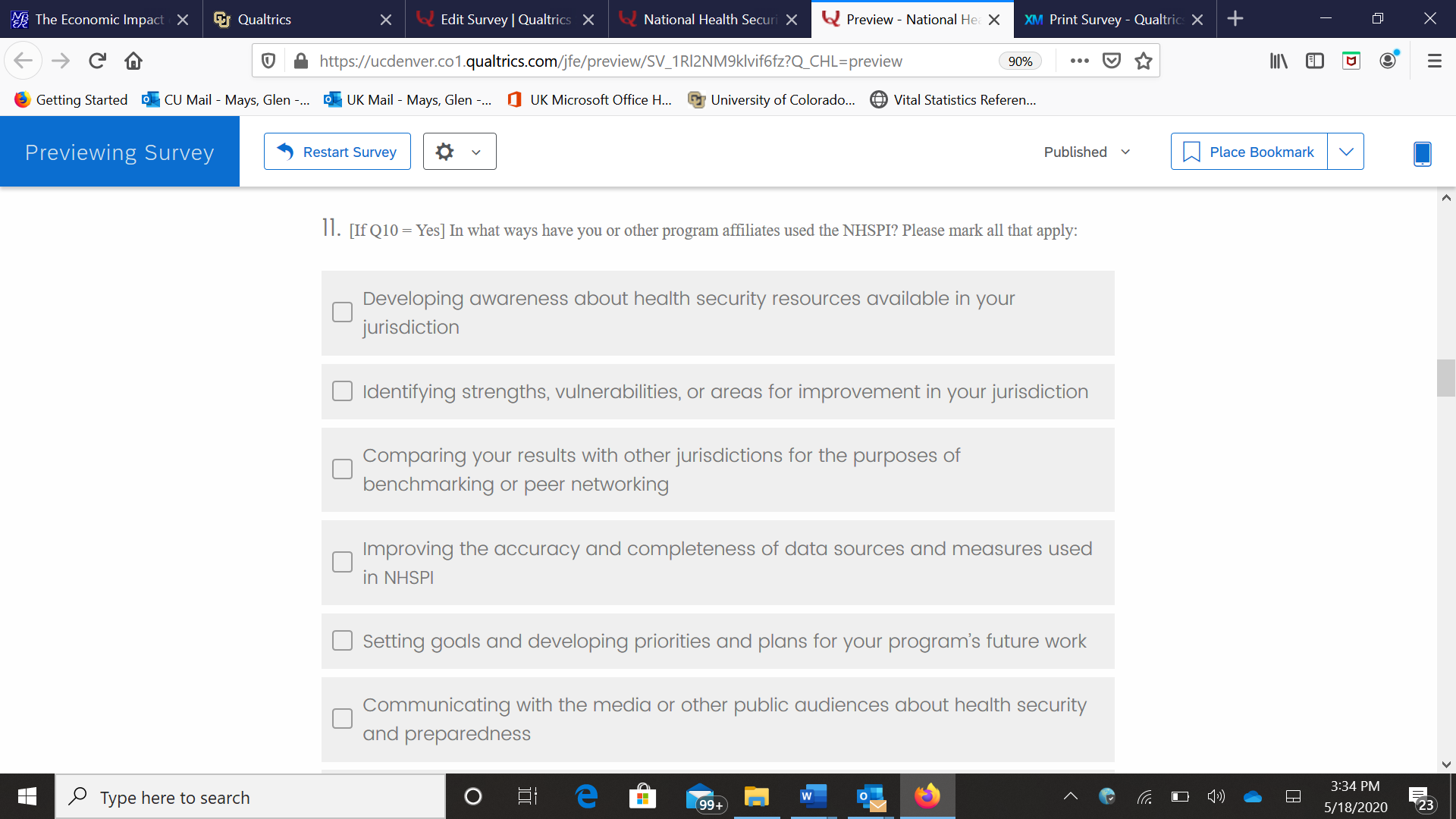Tick 'Setting goals and developing priorities' checkbox
Image resolution: width=1456 pixels, height=819 pixels.
343,641
